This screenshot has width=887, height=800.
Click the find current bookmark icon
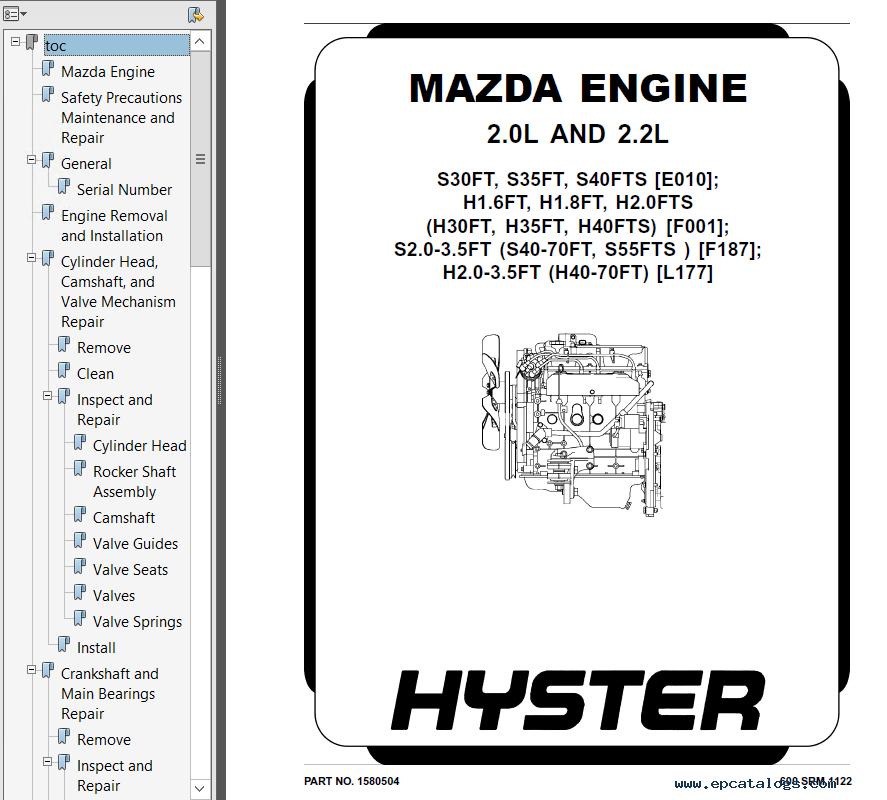click(196, 15)
